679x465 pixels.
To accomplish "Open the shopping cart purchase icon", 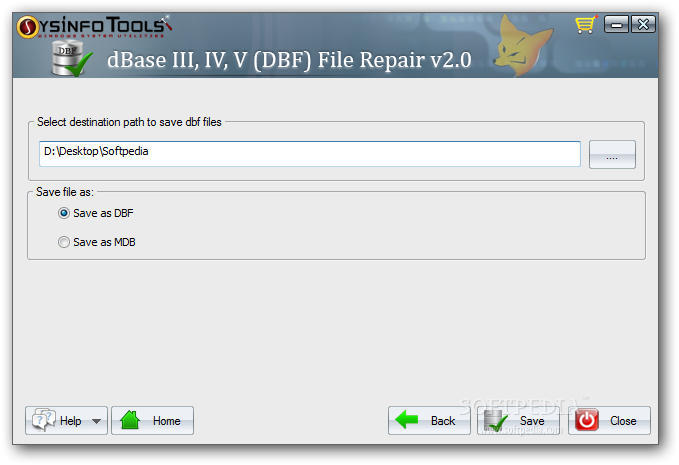I will 586,24.
